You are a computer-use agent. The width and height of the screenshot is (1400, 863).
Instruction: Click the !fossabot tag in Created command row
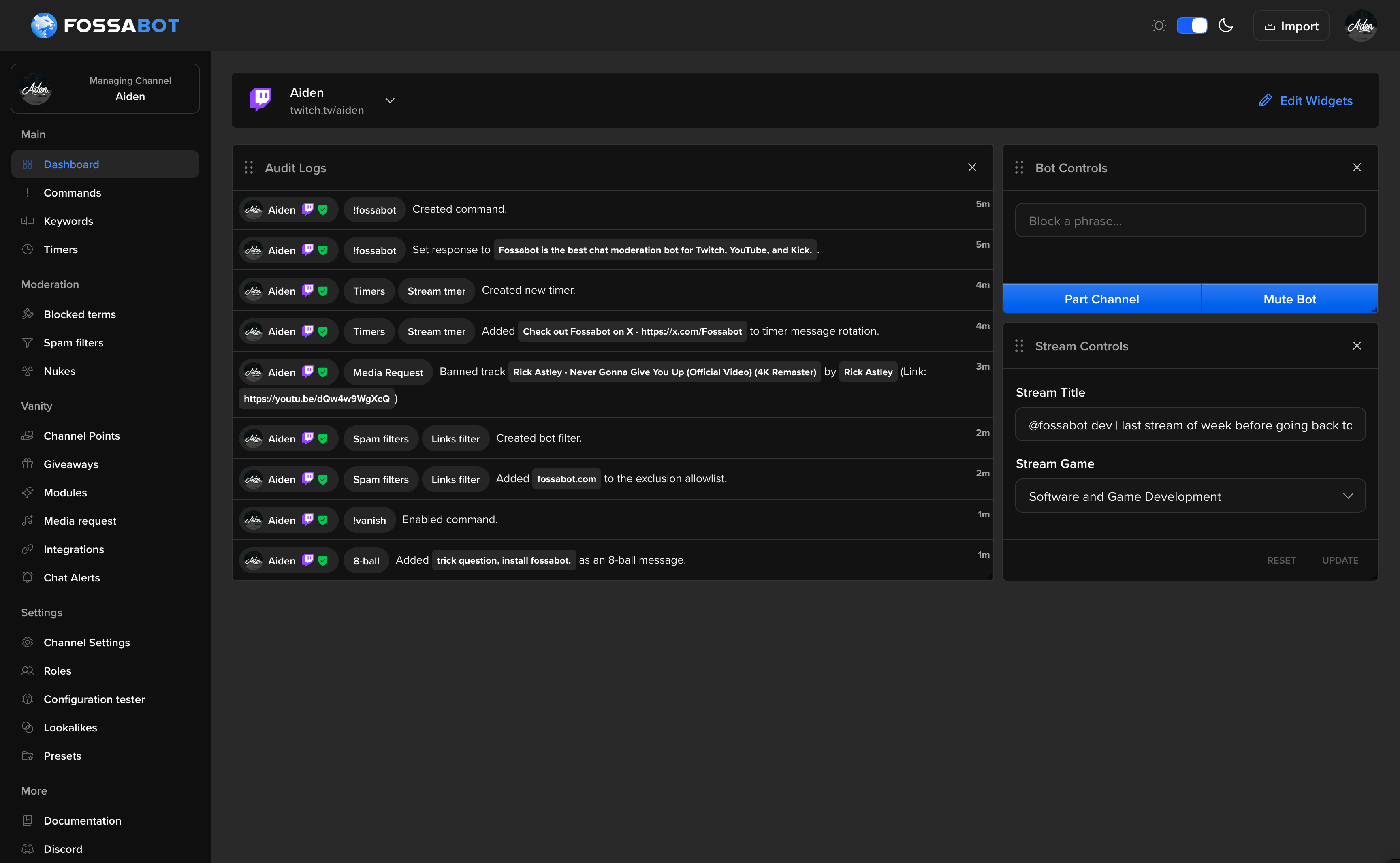pos(374,209)
